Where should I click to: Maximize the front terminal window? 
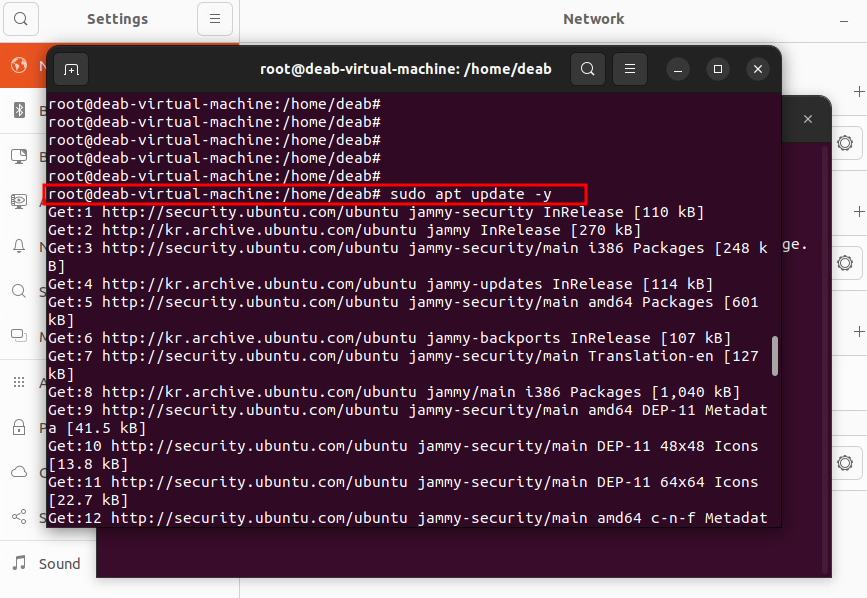coord(718,69)
